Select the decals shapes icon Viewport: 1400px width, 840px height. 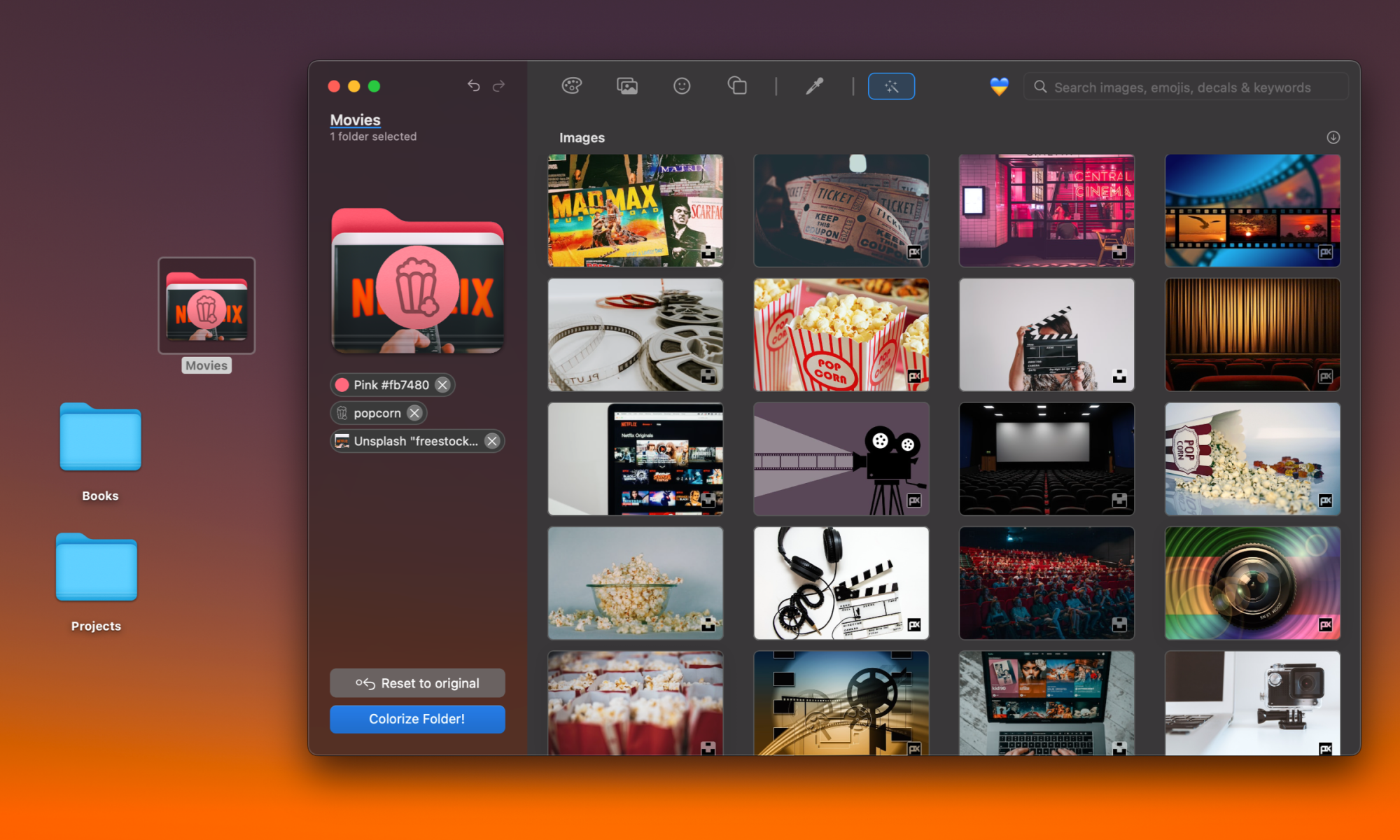point(737,86)
